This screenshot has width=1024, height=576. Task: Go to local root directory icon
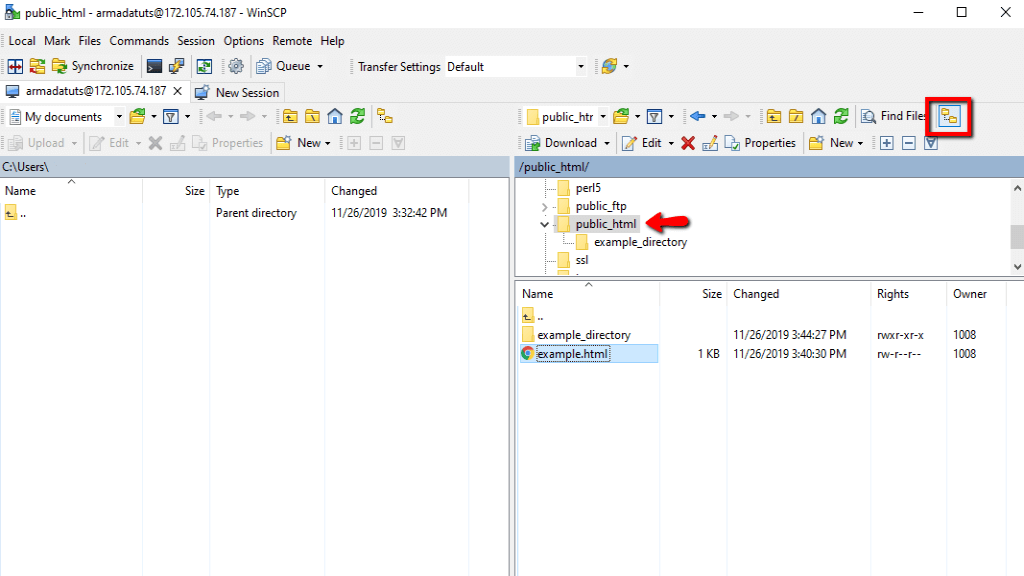[312, 117]
